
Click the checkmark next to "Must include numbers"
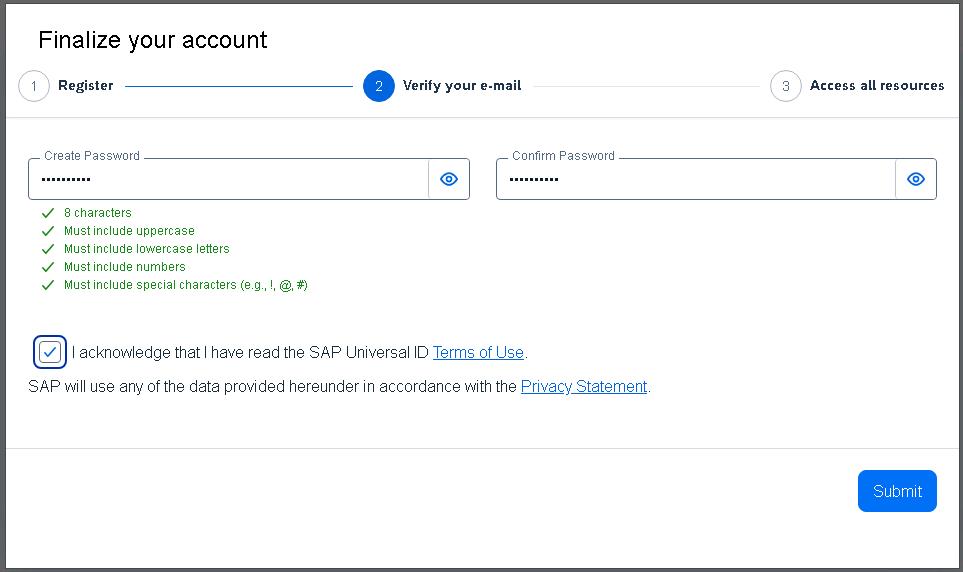[x=47, y=267]
